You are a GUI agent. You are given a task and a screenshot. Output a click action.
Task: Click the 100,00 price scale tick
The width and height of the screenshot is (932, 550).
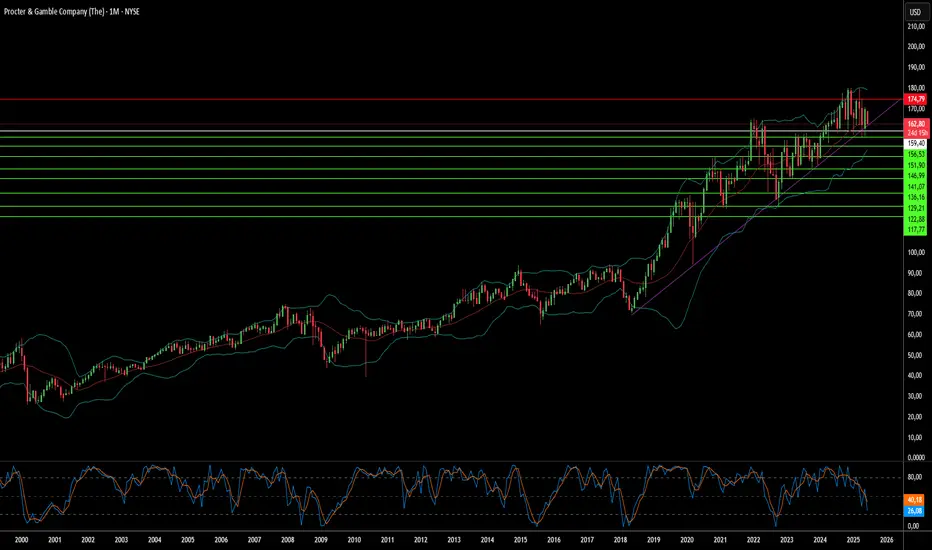pos(916,252)
